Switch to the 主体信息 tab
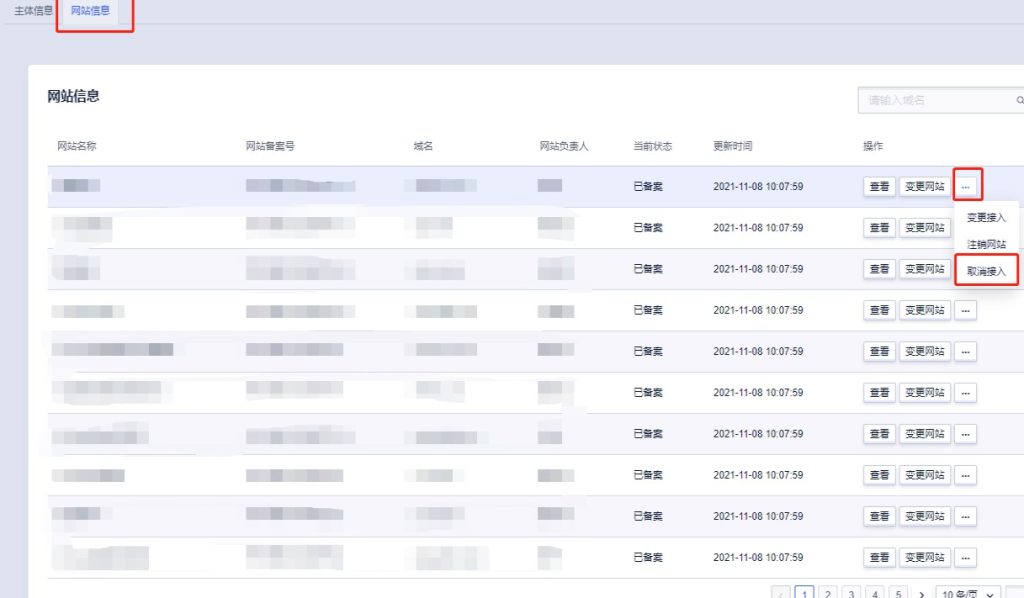This screenshot has width=1024, height=598. coord(30,12)
